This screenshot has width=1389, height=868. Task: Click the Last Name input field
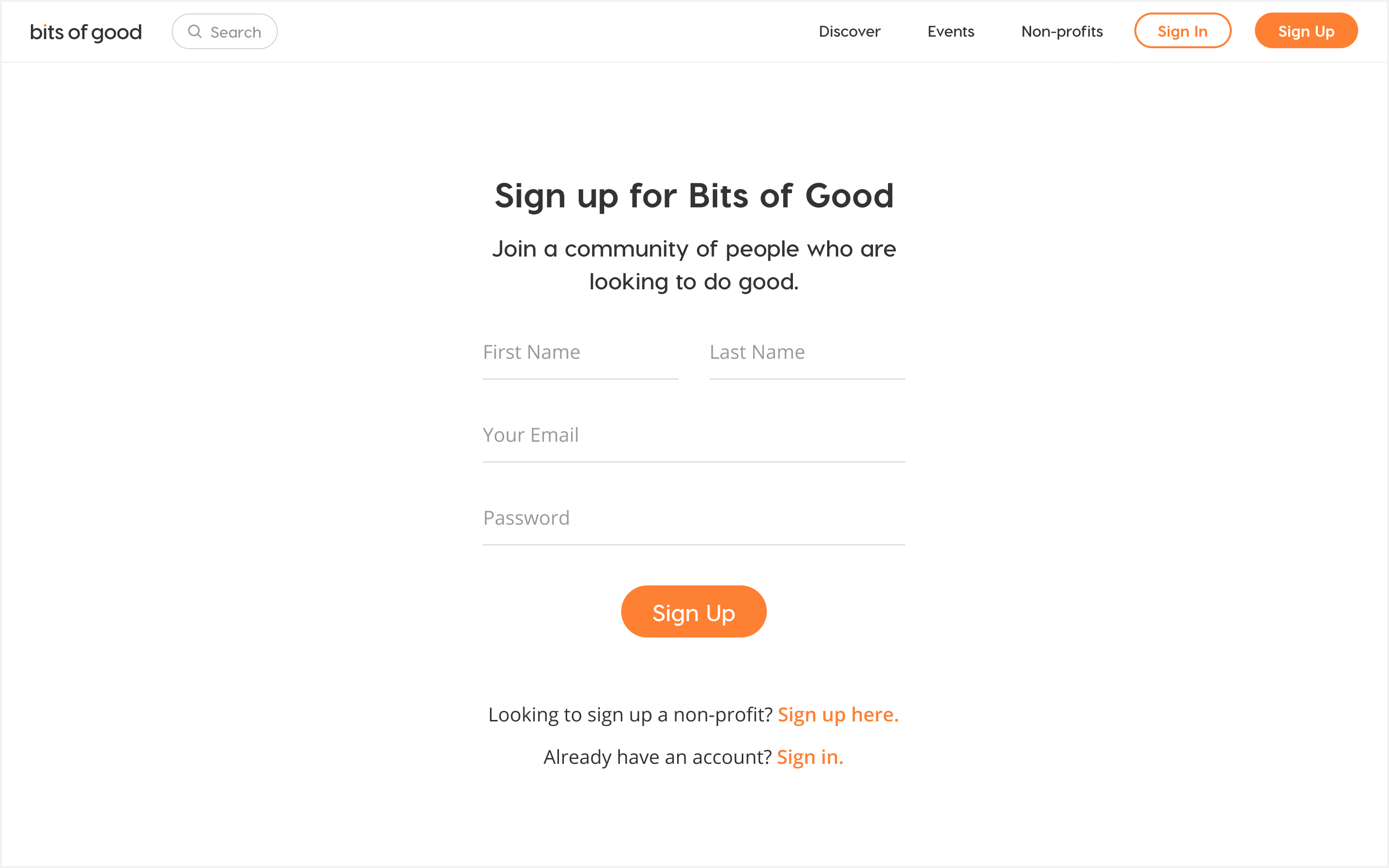coord(806,352)
